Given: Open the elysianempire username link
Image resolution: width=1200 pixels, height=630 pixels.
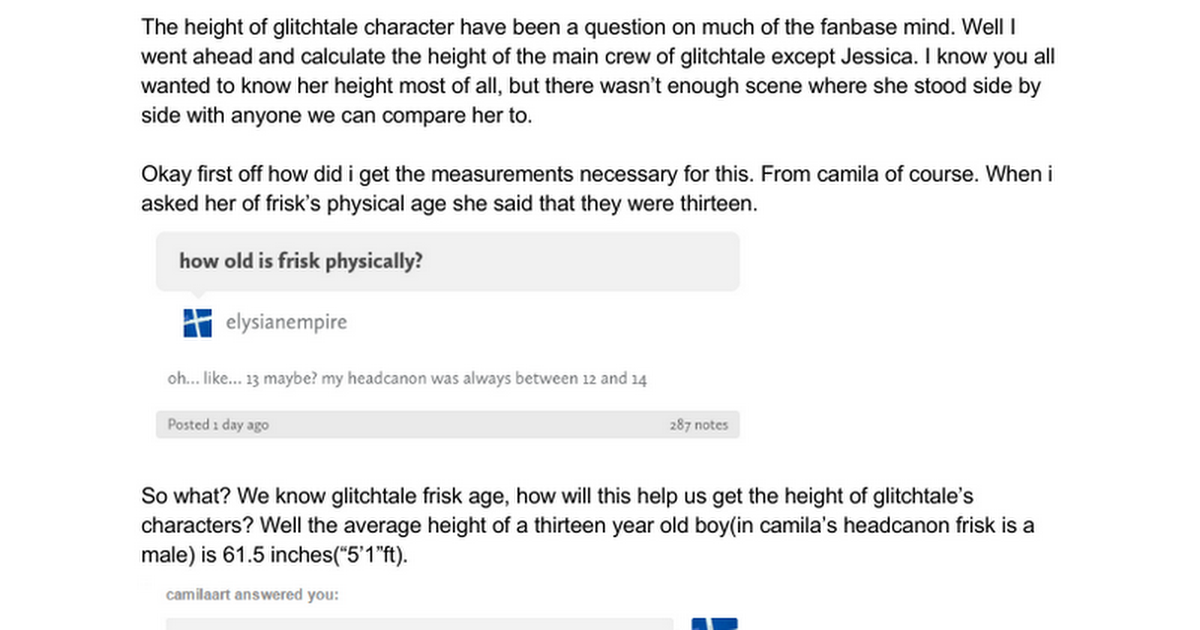Looking at the screenshot, I should (286, 323).
